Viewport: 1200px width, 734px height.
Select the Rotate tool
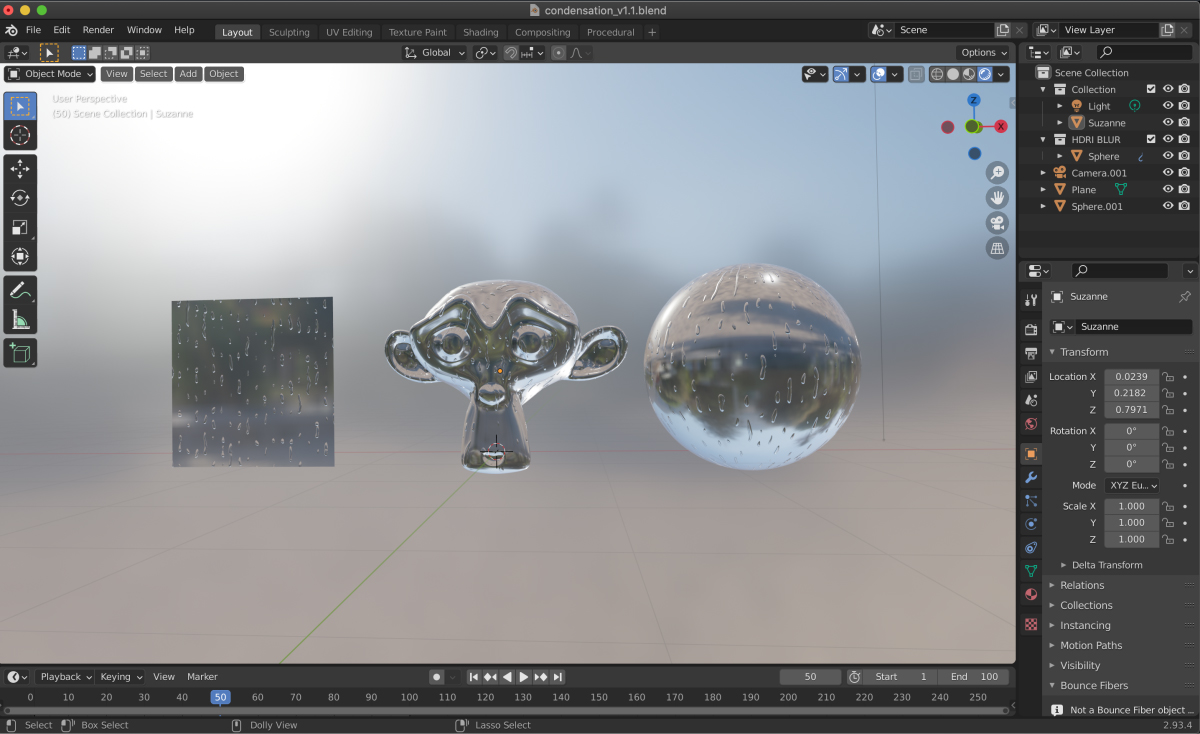tap(20, 198)
